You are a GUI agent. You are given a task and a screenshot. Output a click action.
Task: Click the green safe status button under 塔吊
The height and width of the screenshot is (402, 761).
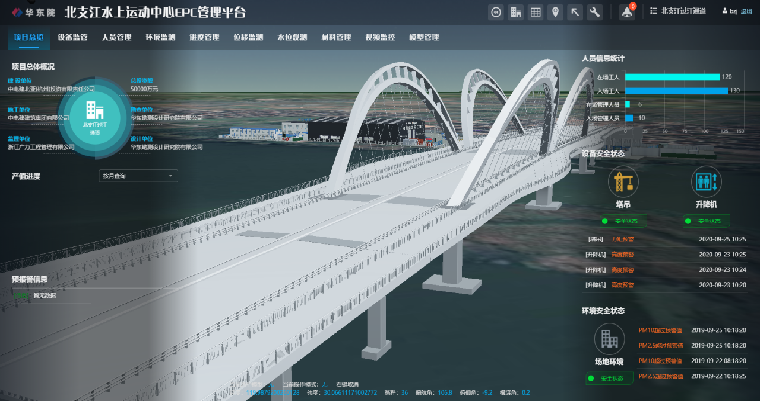(x=625, y=220)
